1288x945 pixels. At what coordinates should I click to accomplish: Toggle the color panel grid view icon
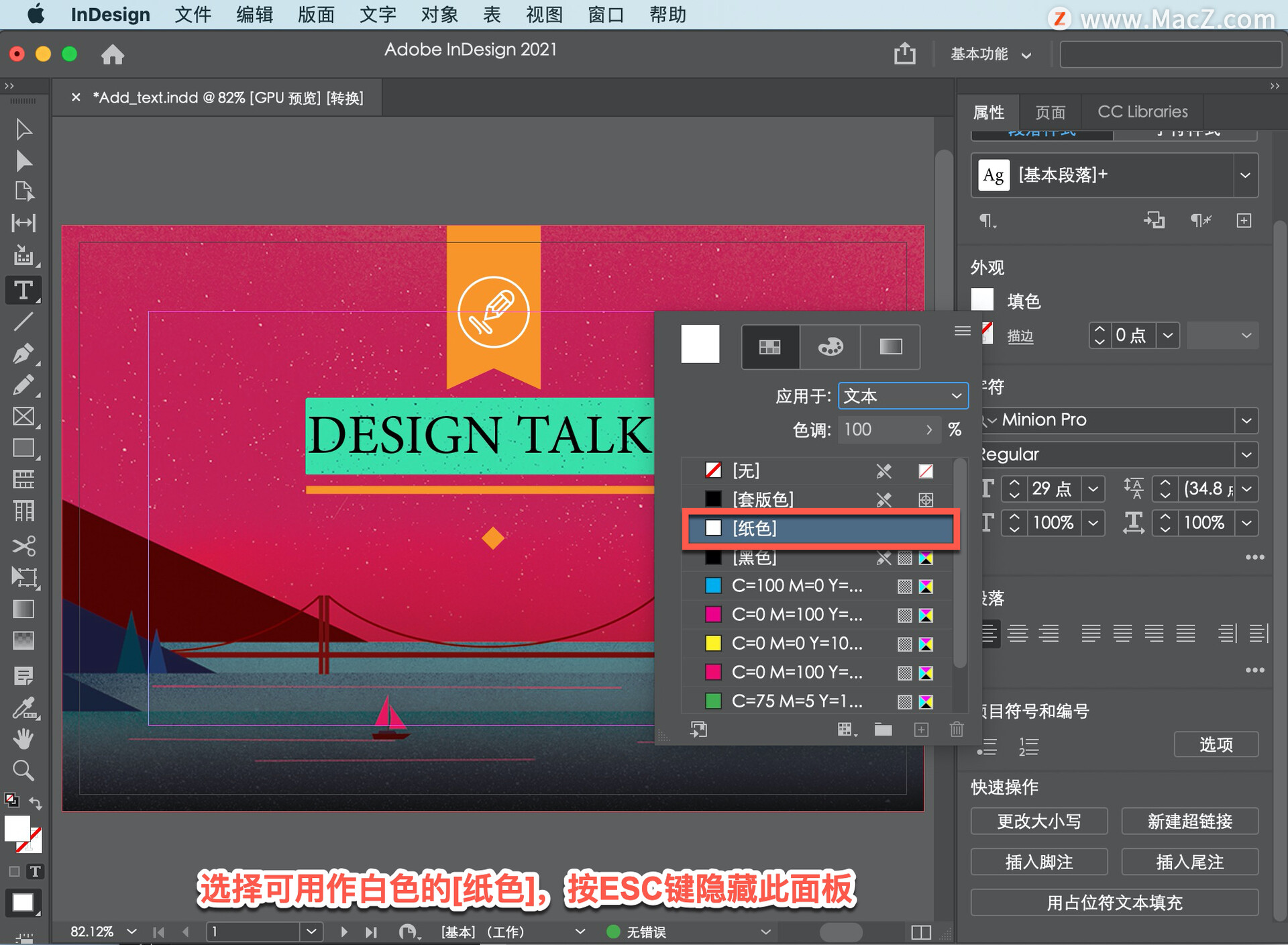(770, 346)
